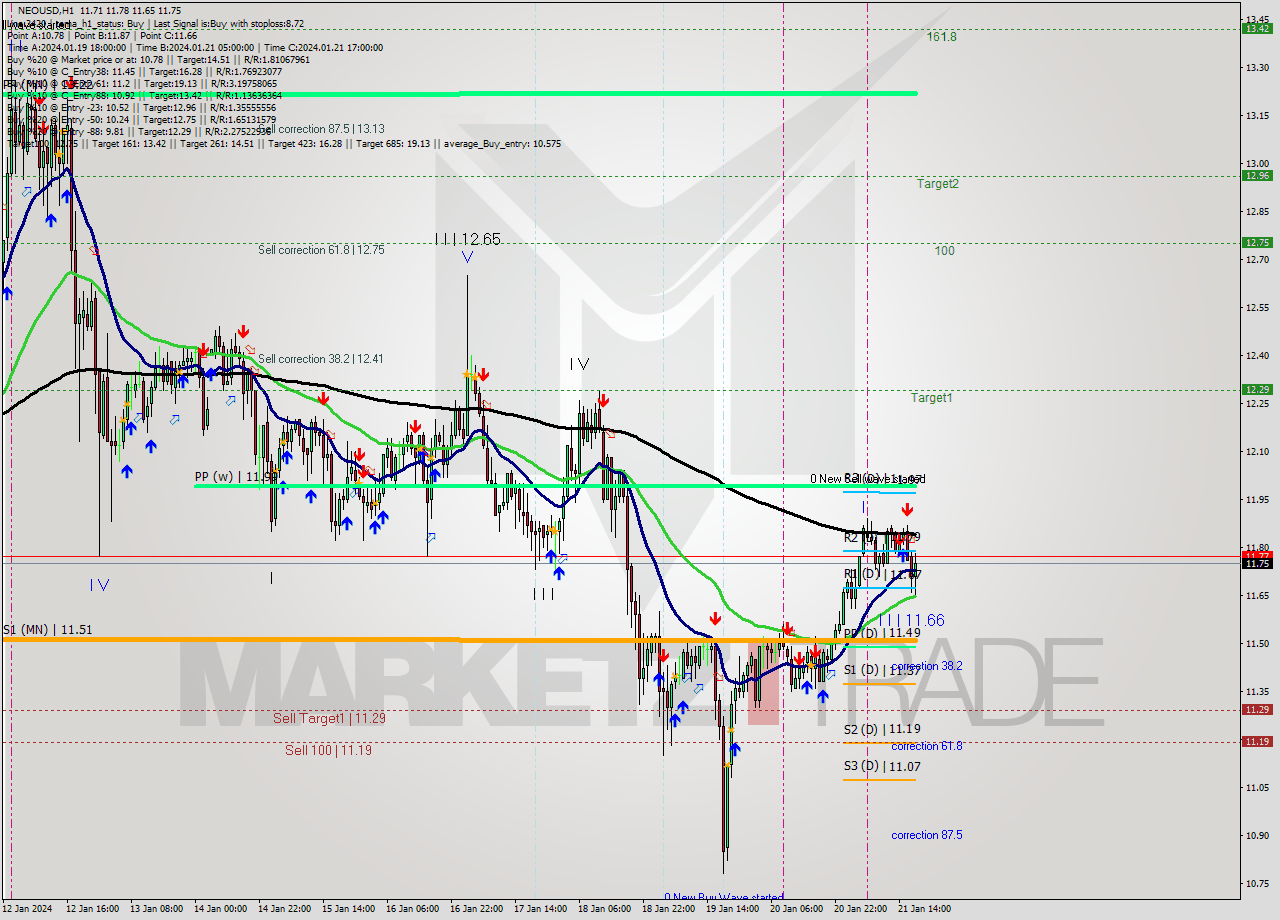The image size is (1280, 920).
Task: Click the 'PP (w)' weekly pivot label
Action: (235, 478)
